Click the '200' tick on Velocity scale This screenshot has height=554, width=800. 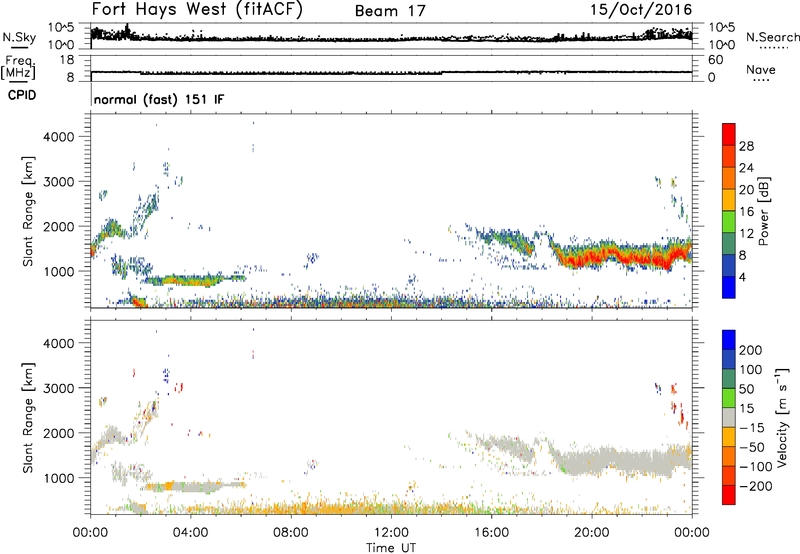751,350
